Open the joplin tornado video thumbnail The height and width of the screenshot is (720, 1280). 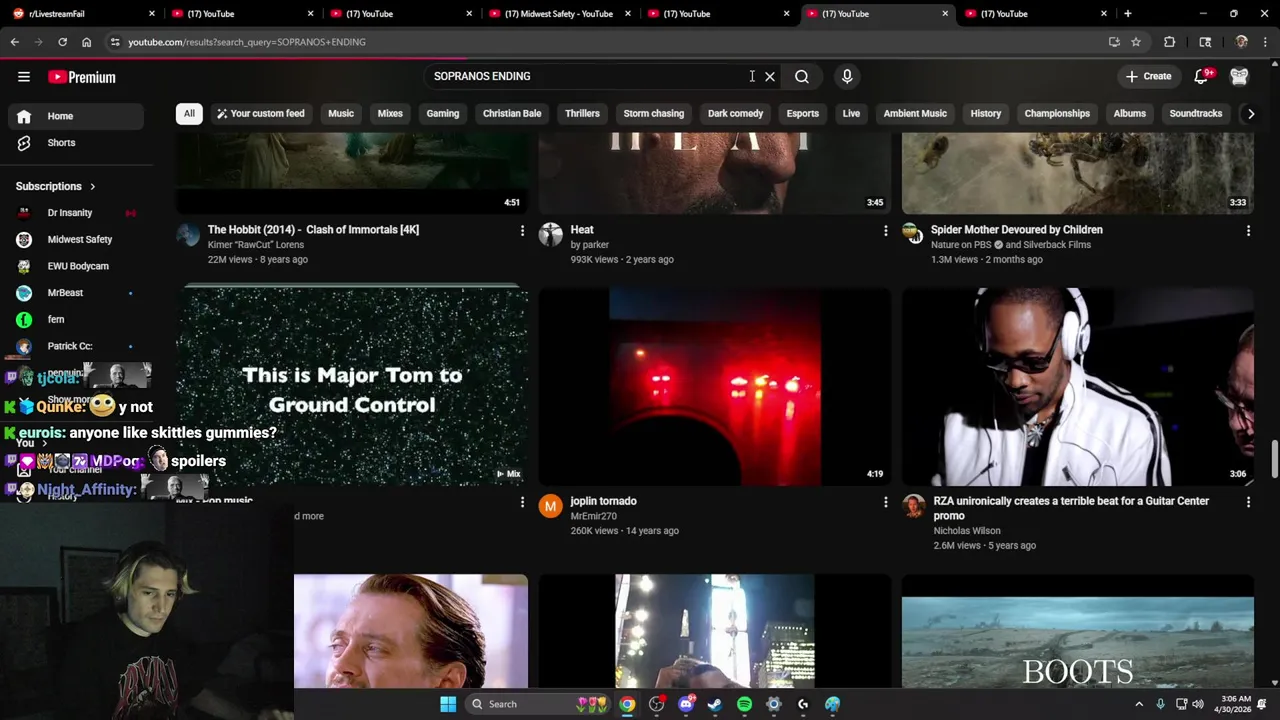pyautogui.click(x=715, y=387)
